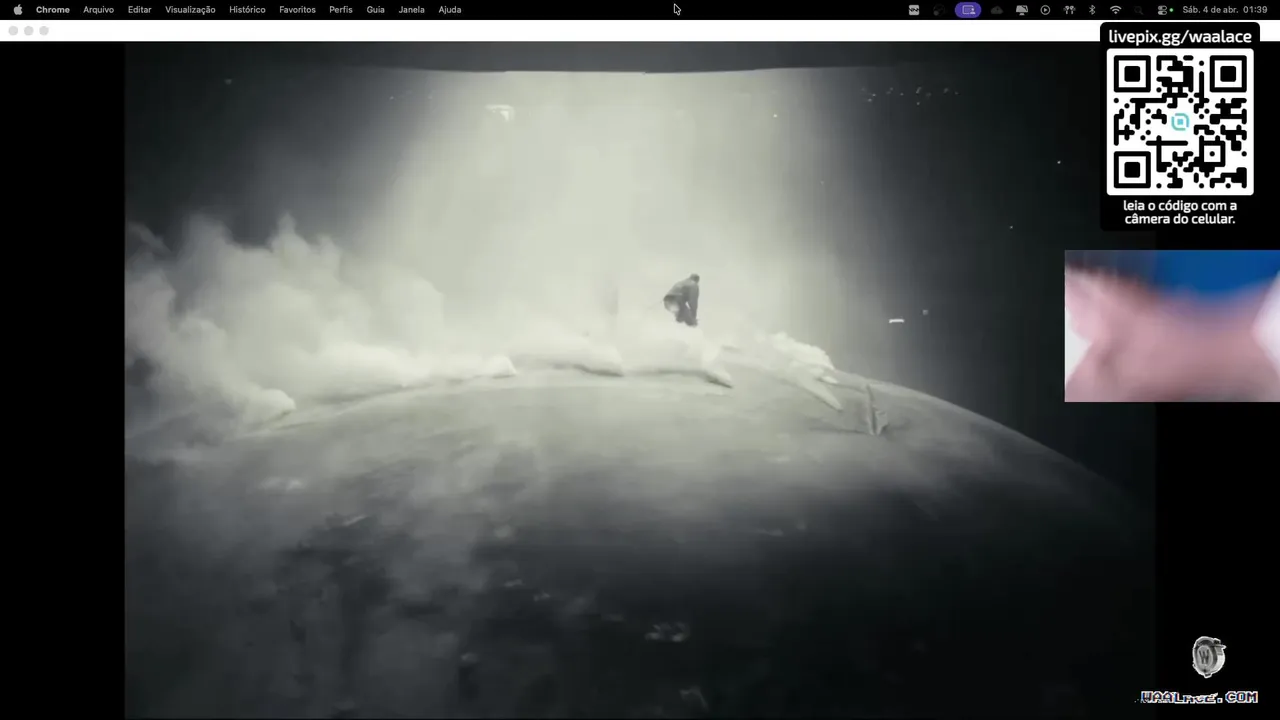1280x720 pixels.
Task: Open the Visualização menu
Action: (x=190, y=9)
